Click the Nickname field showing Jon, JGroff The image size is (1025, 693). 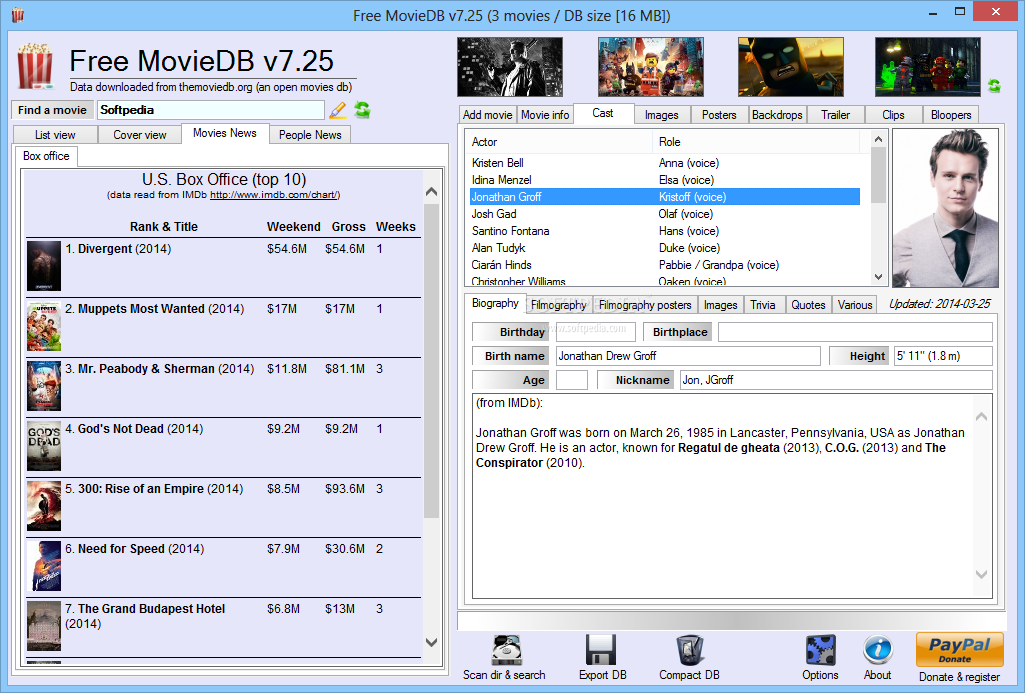click(x=836, y=380)
